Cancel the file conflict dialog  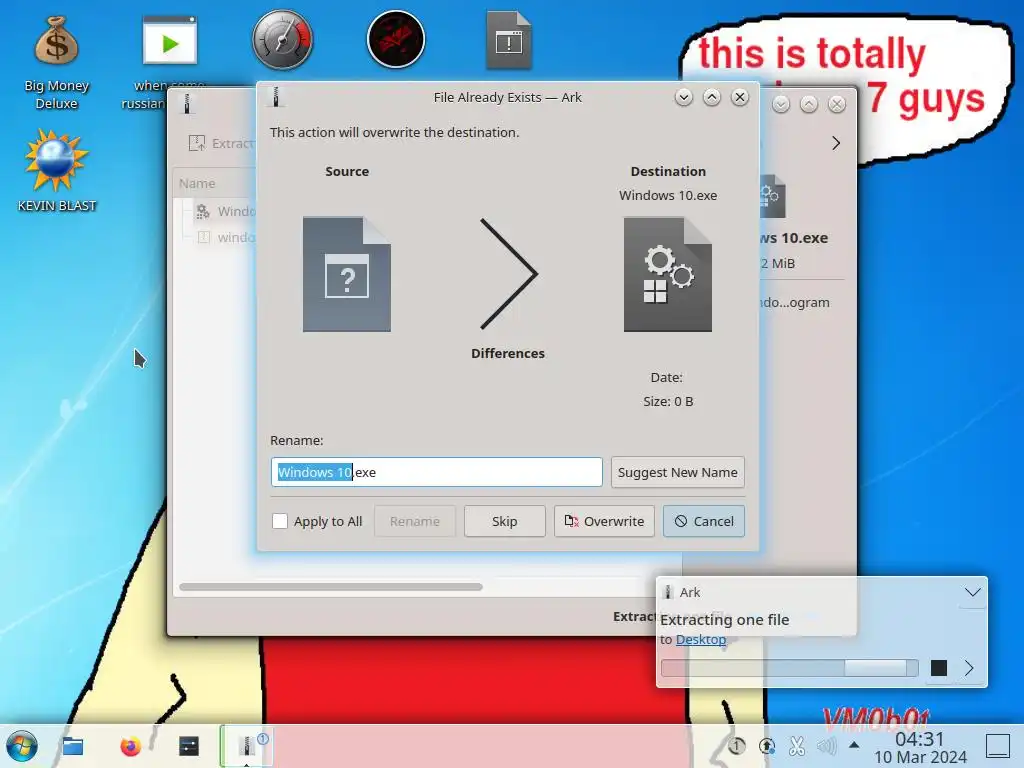click(704, 521)
